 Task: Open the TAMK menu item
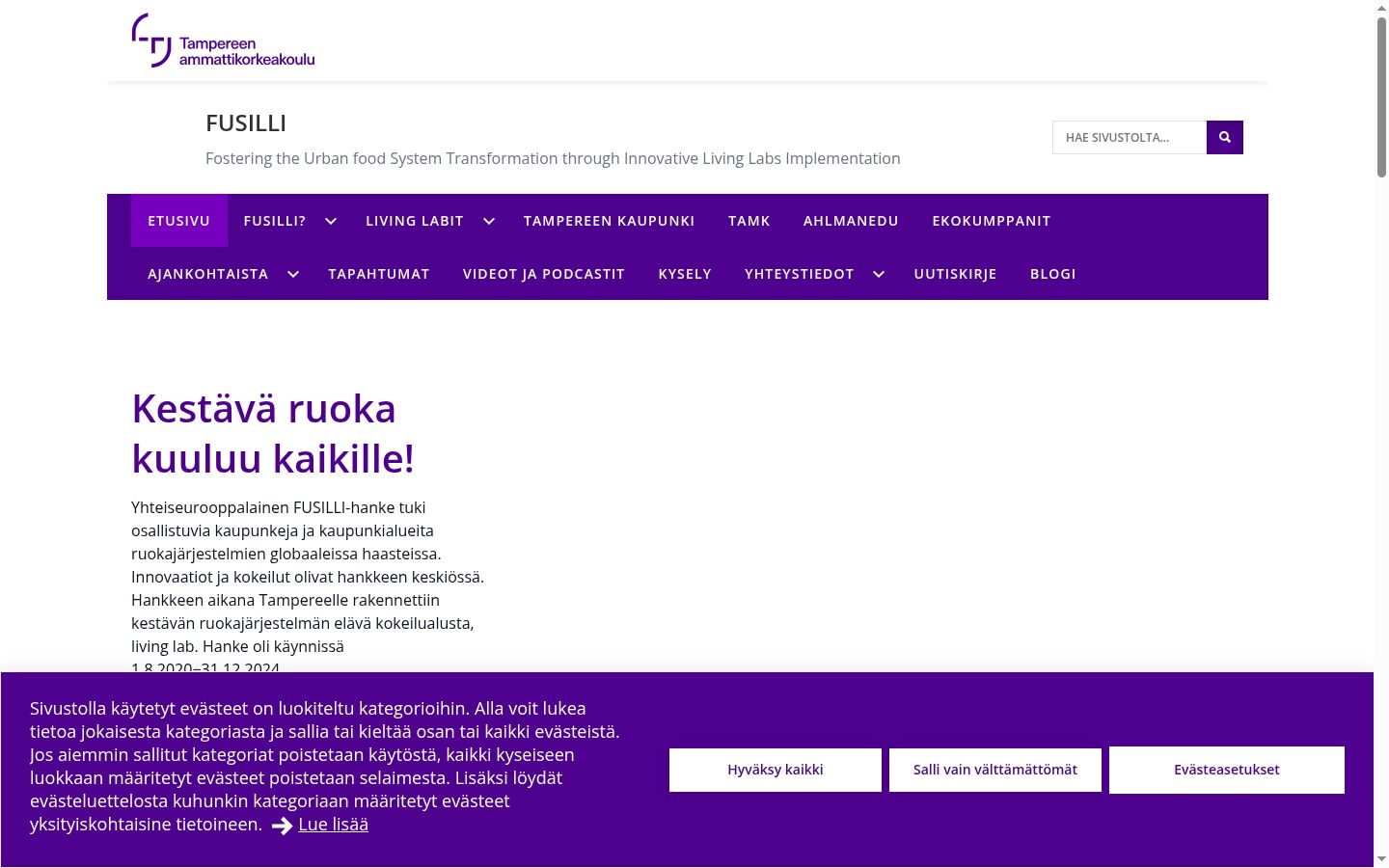click(x=749, y=221)
